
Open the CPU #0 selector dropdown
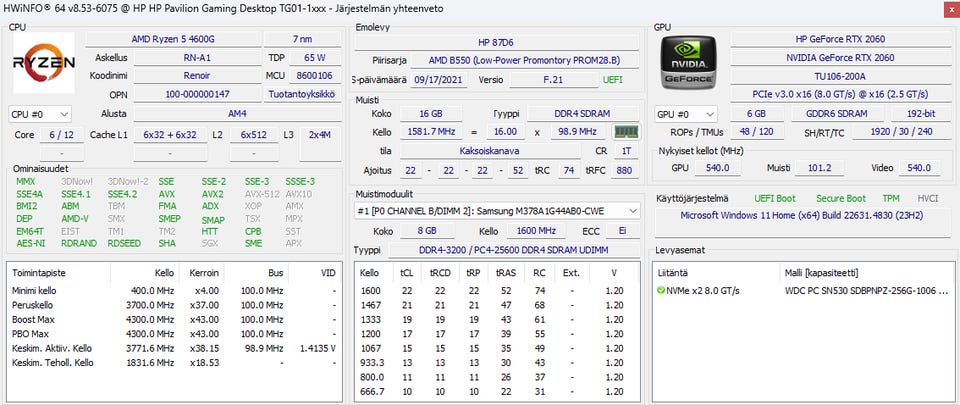pos(40,114)
